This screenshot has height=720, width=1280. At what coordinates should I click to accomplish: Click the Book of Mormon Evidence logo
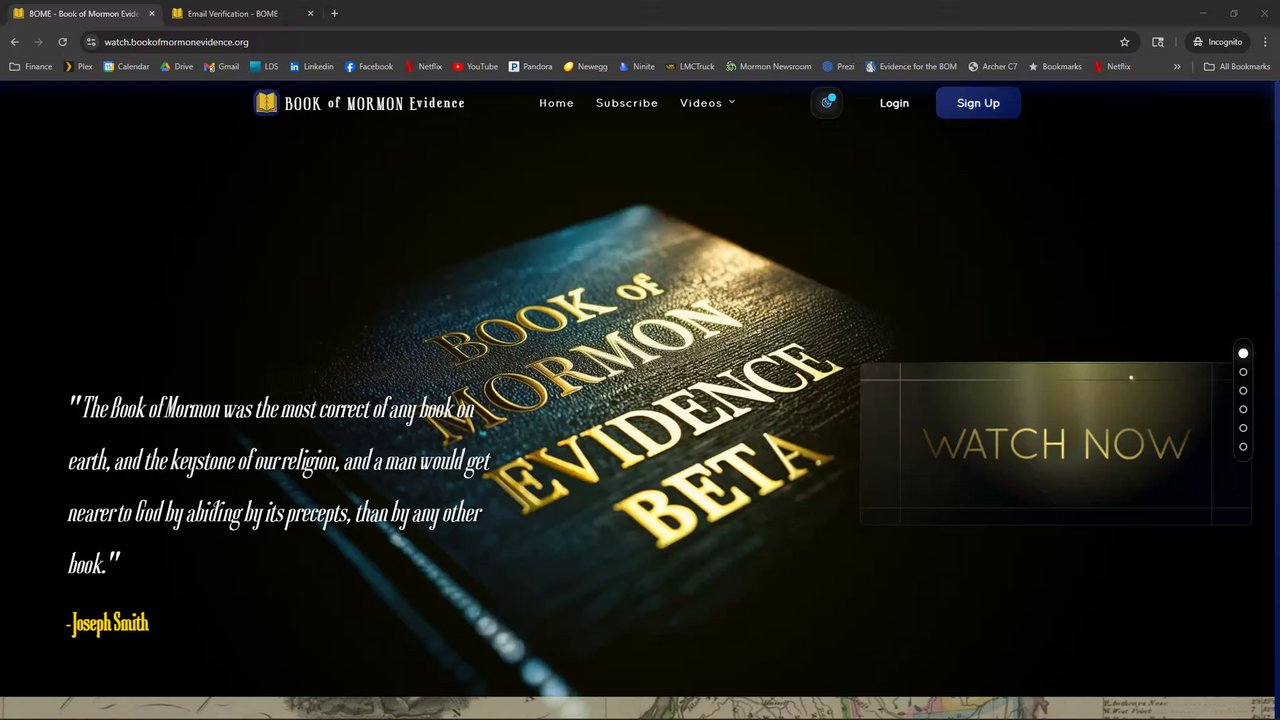pyautogui.click(x=359, y=102)
